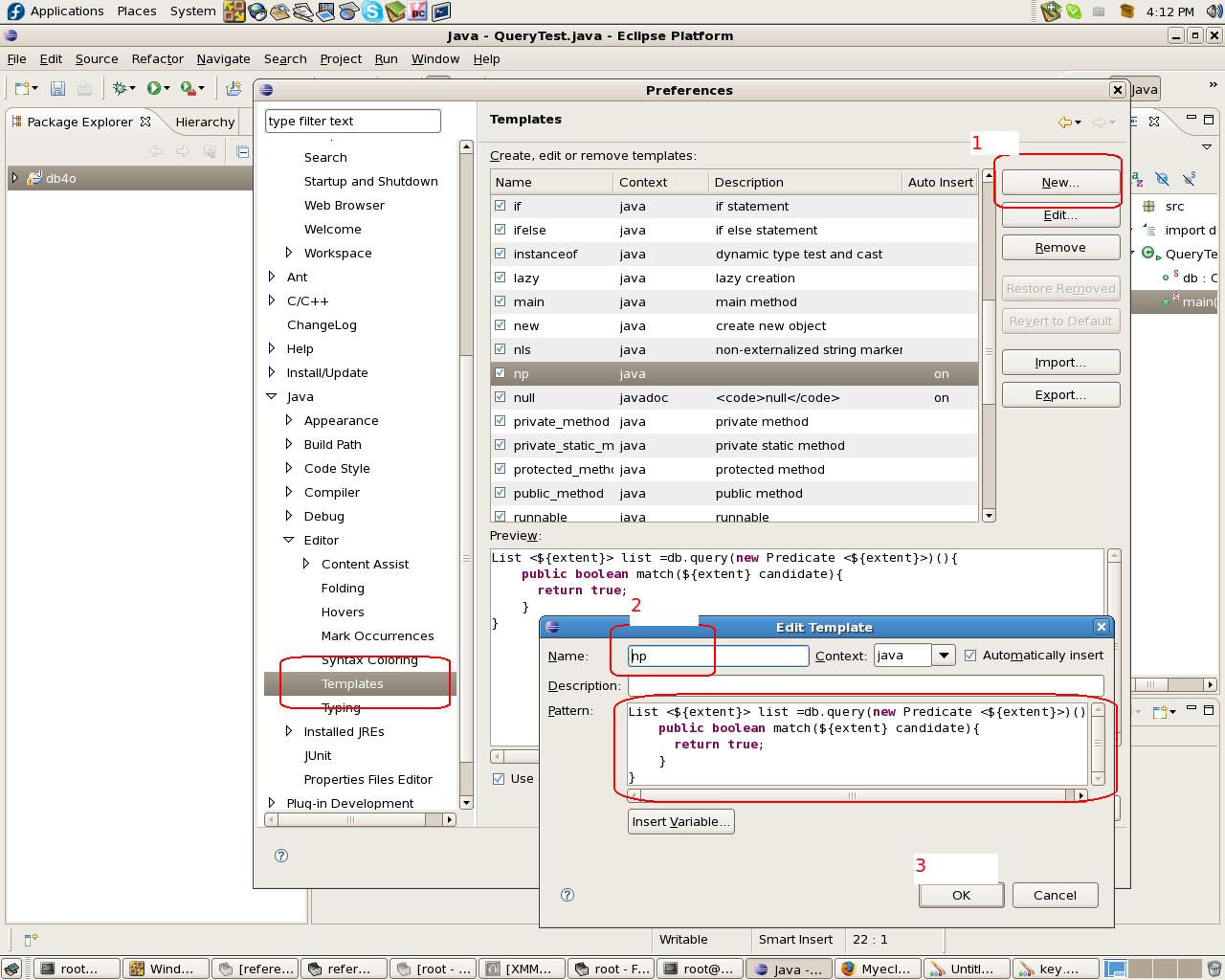Click the New wizard toolbar icon
1225x980 pixels.
[x=23, y=88]
